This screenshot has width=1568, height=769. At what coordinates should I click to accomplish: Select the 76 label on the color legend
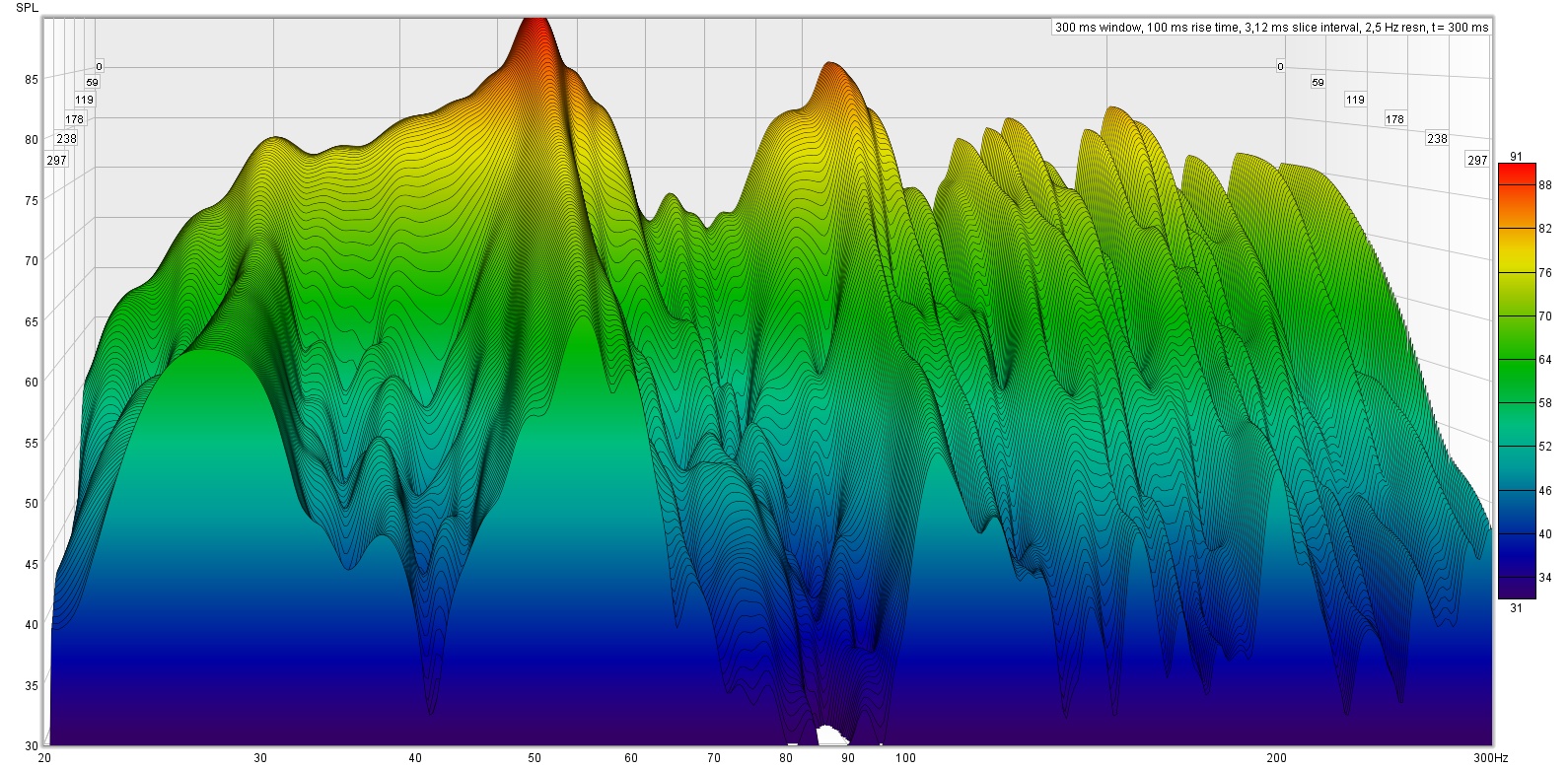(1545, 273)
